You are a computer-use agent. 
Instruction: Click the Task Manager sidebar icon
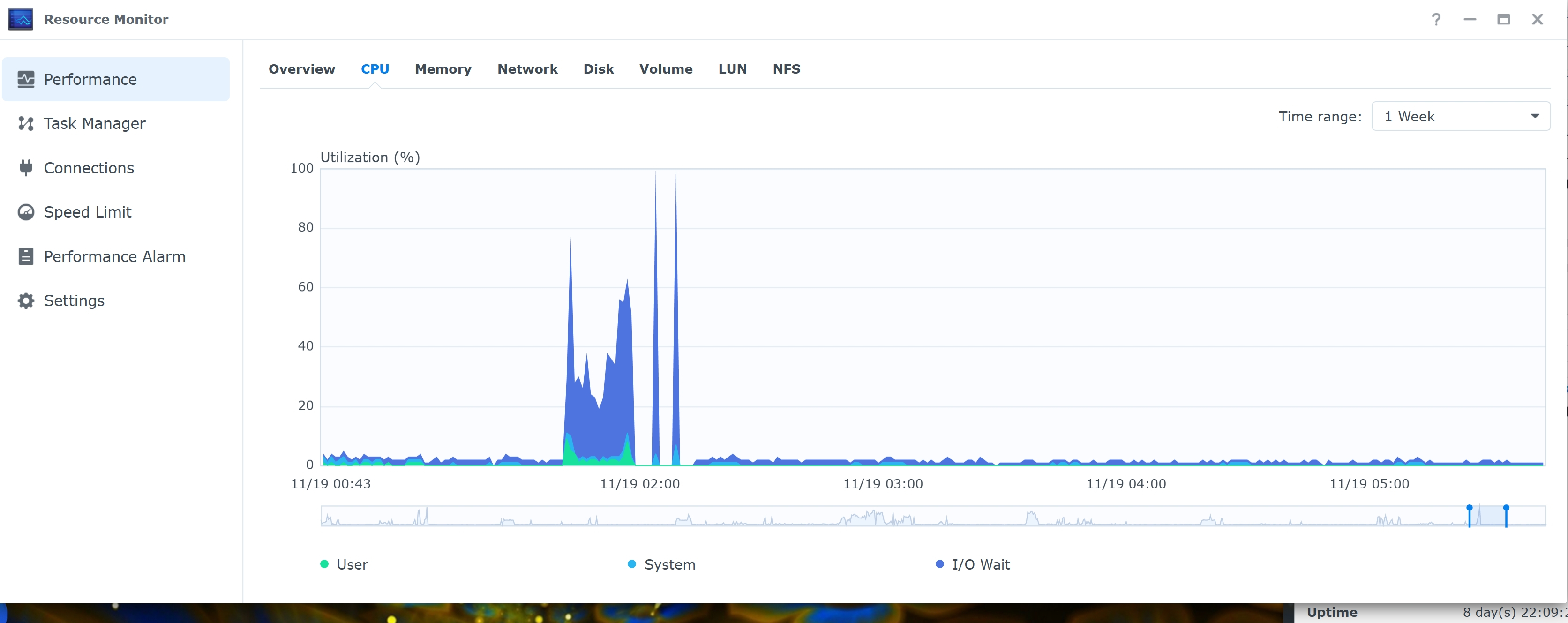[x=26, y=124]
